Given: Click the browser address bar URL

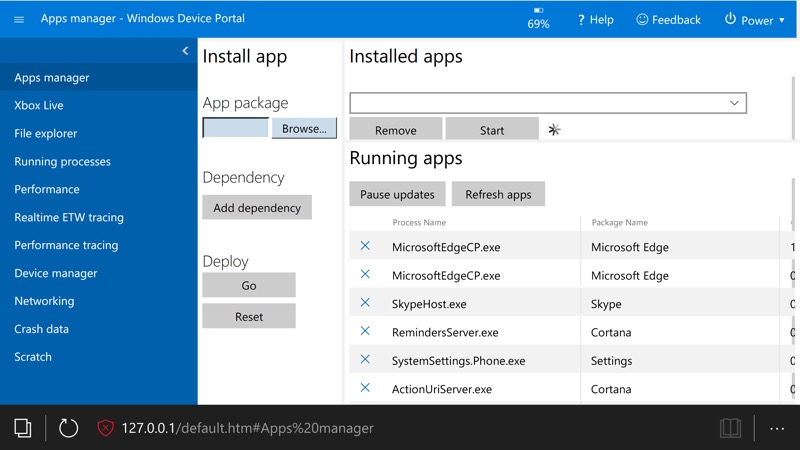Looking at the screenshot, I should [x=247, y=428].
